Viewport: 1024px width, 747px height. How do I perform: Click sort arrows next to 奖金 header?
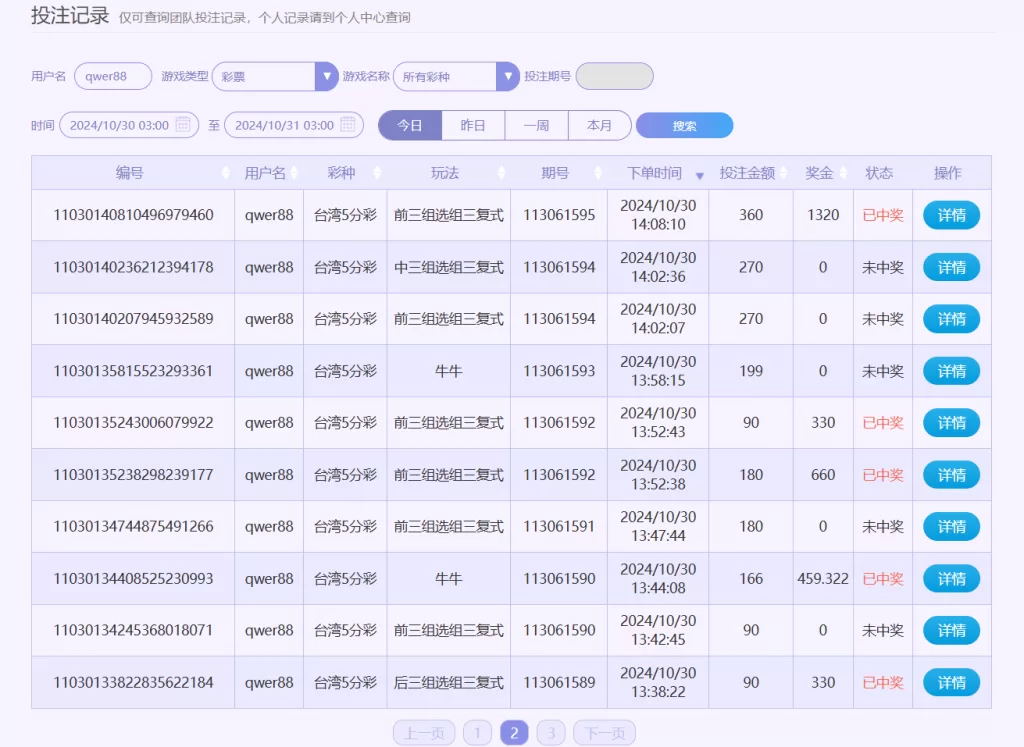point(843,173)
